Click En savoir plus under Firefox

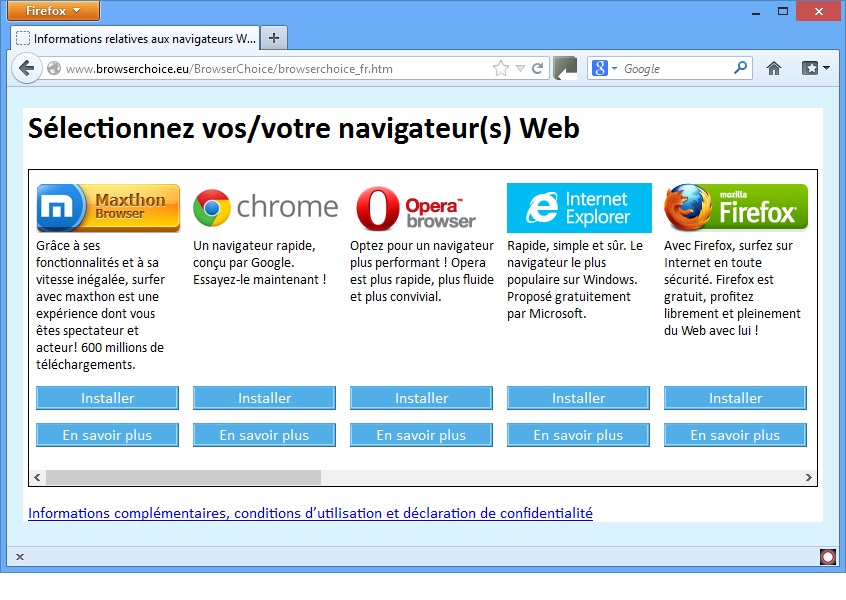(x=735, y=435)
